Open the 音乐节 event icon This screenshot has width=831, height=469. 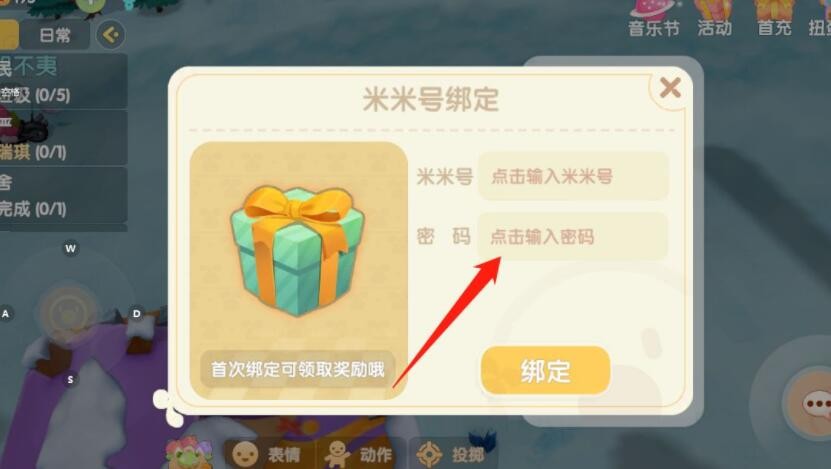point(653,19)
